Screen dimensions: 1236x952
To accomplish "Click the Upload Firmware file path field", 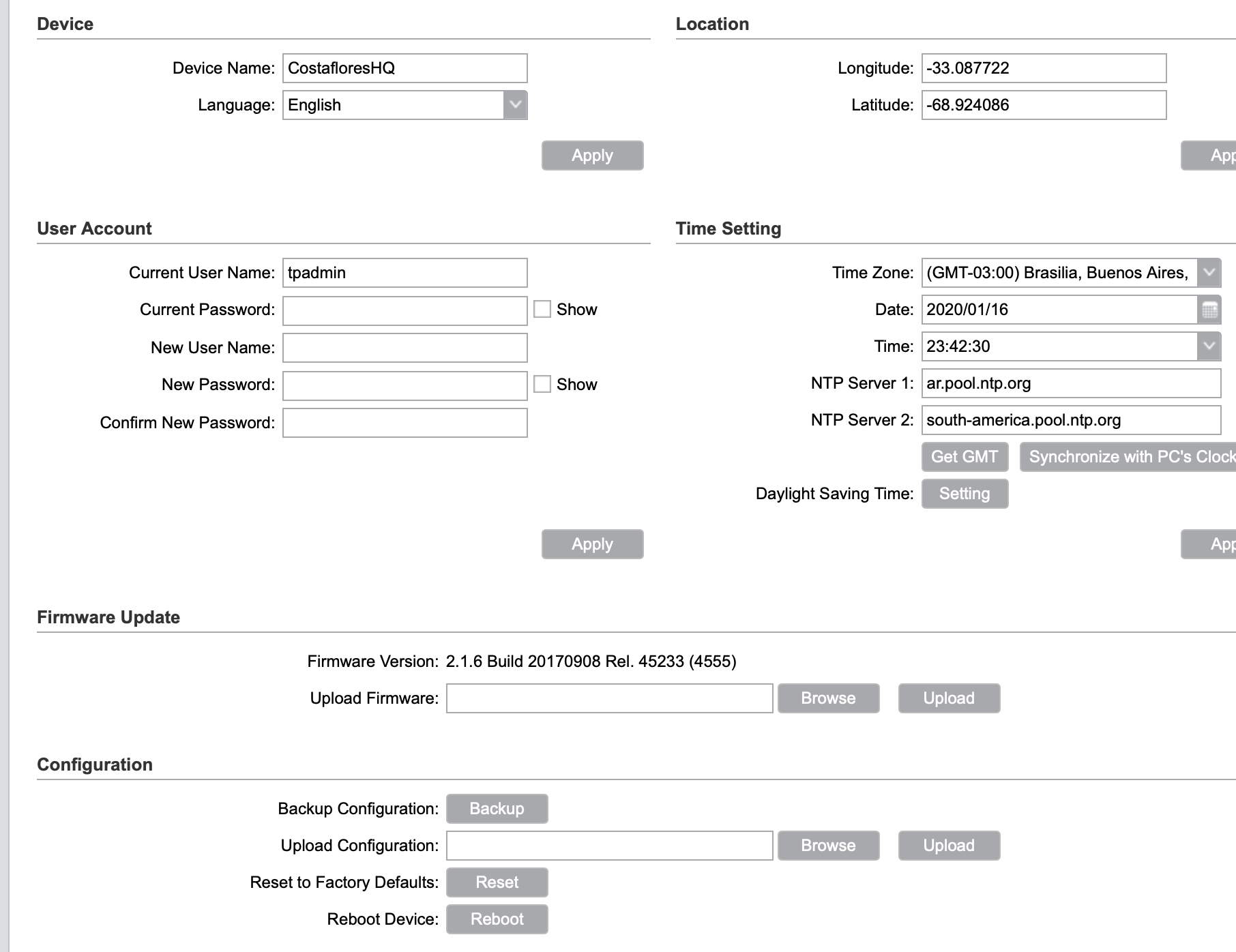I will pyautogui.click(x=610, y=698).
